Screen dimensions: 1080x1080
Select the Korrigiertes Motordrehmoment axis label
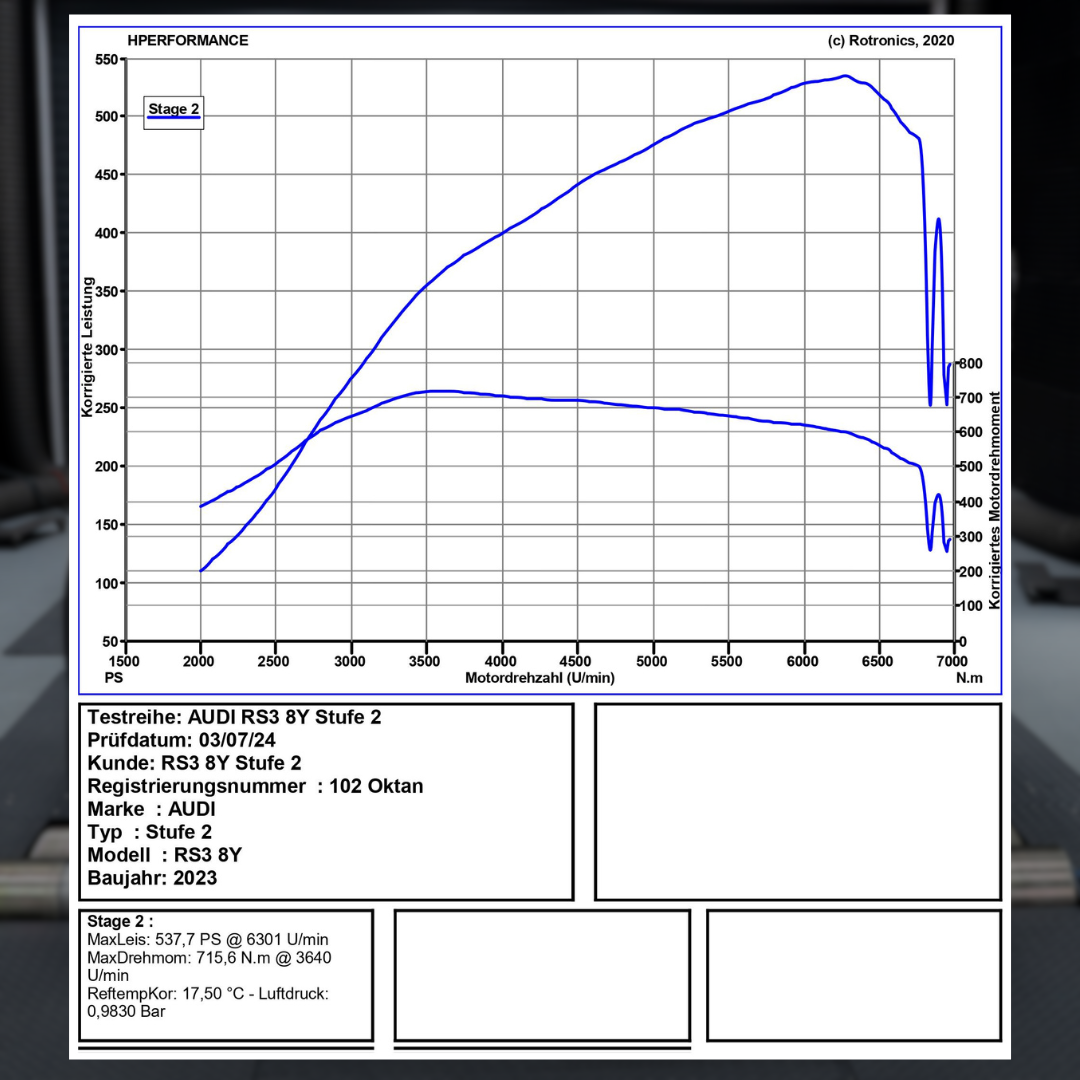point(994,500)
